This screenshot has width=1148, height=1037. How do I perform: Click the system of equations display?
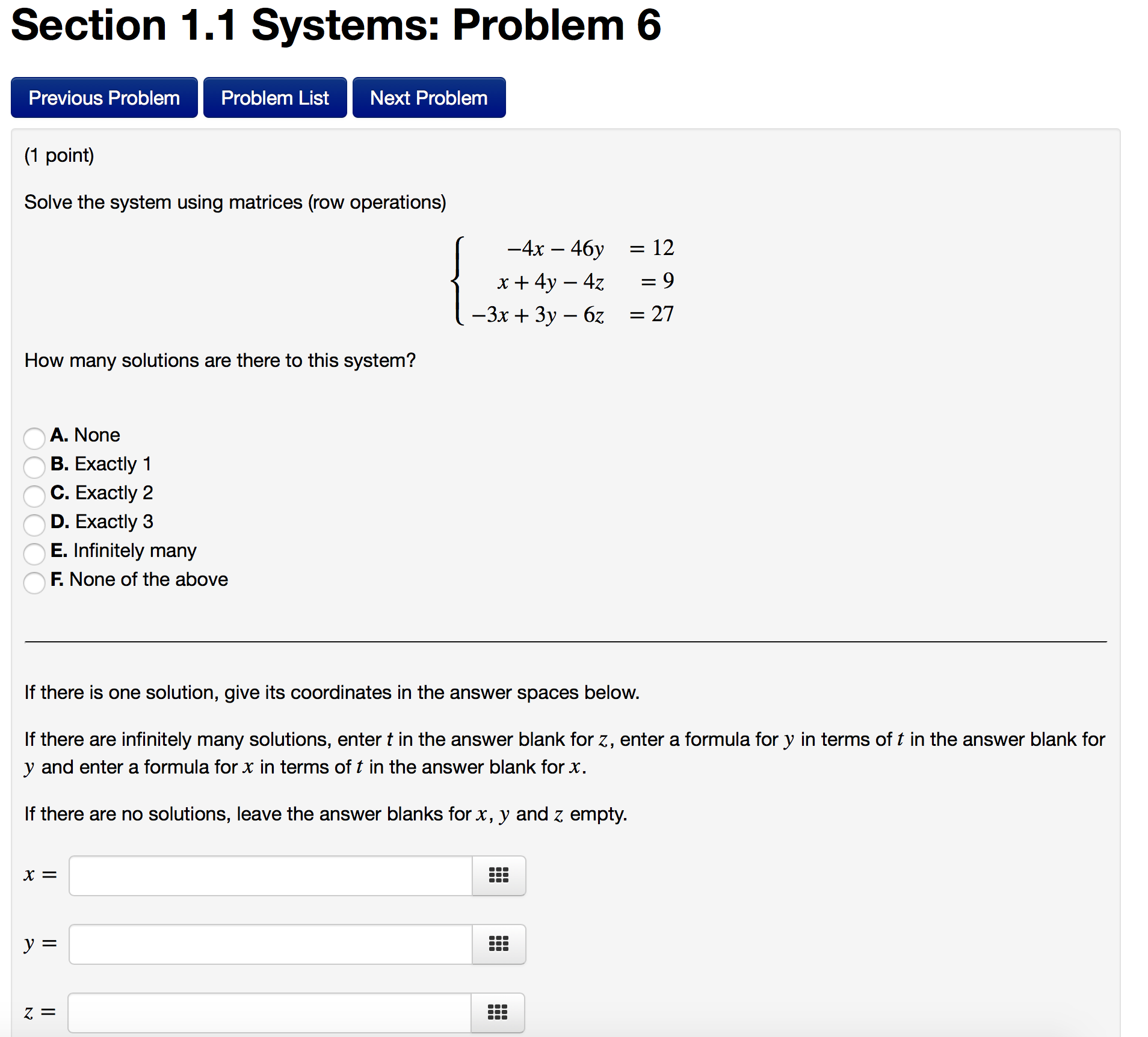(566, 281)
